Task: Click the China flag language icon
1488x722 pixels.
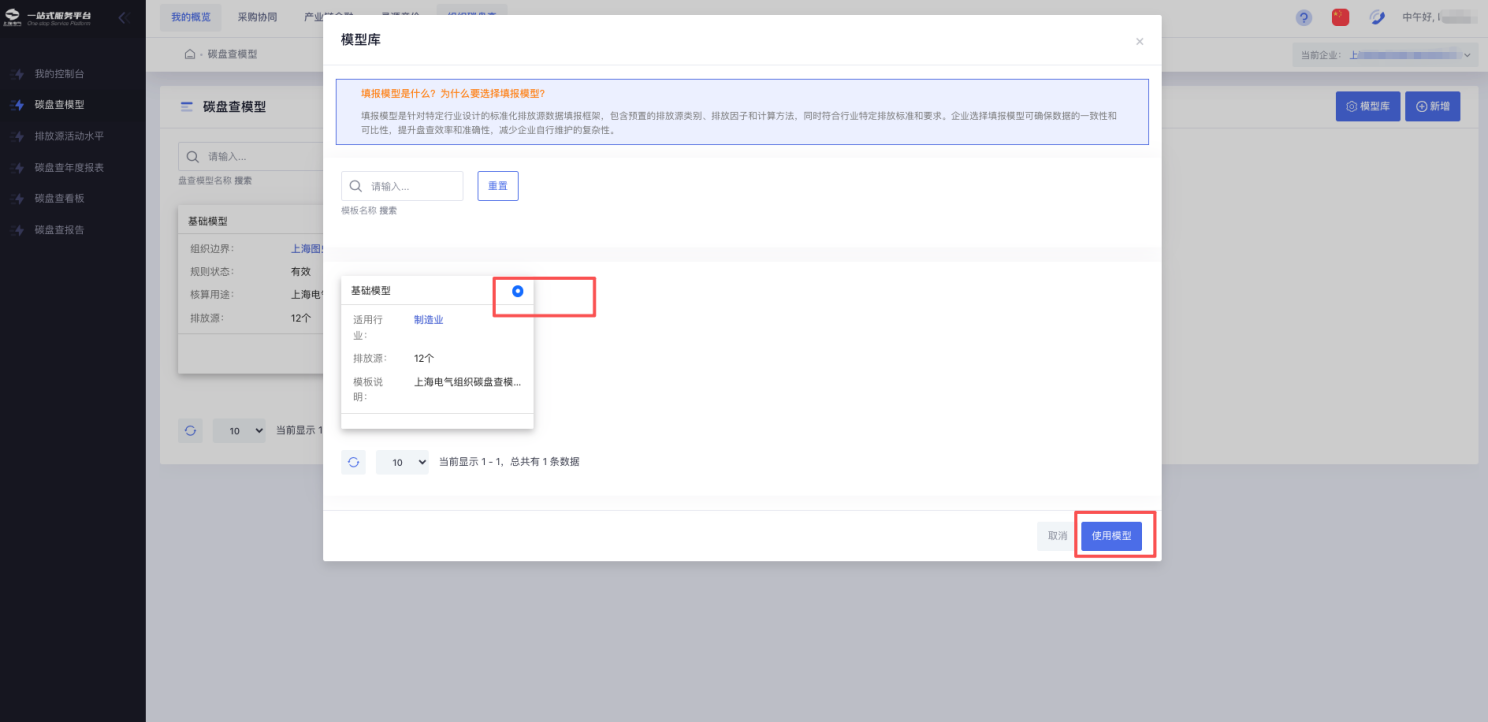Action: click(x=1341, y=18)
